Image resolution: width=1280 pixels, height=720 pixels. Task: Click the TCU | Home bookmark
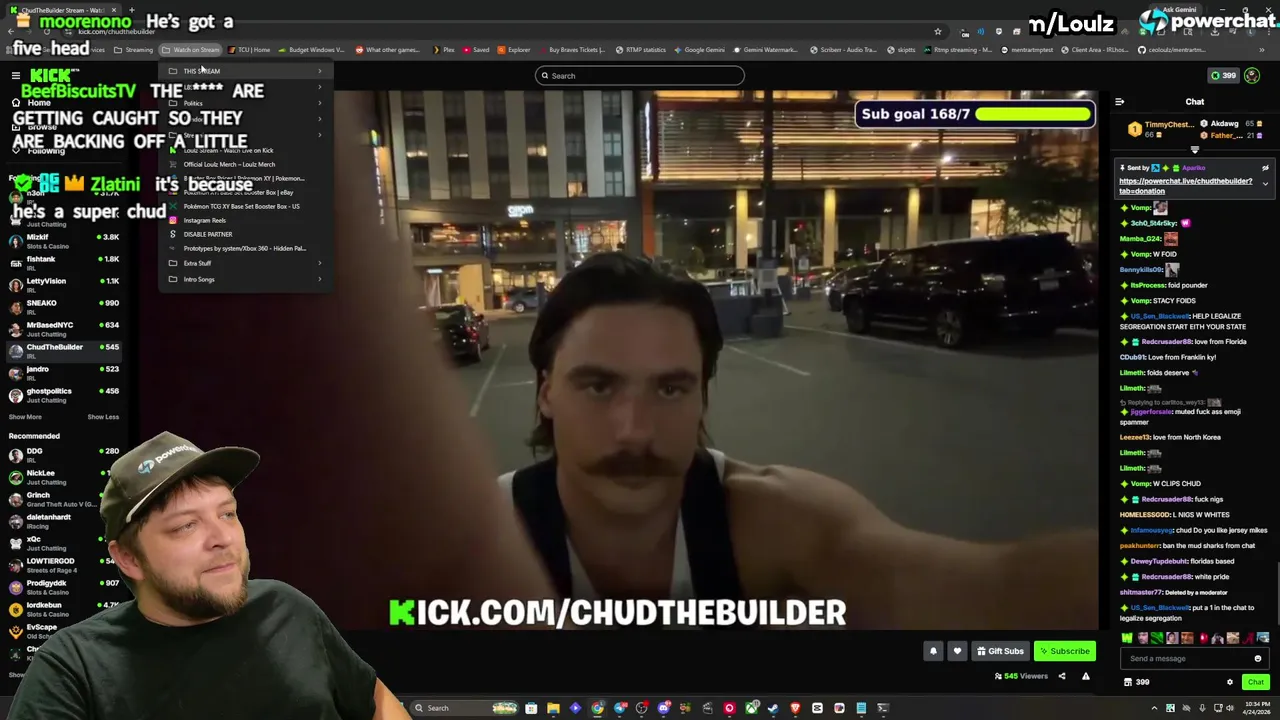tap(249, 50)
